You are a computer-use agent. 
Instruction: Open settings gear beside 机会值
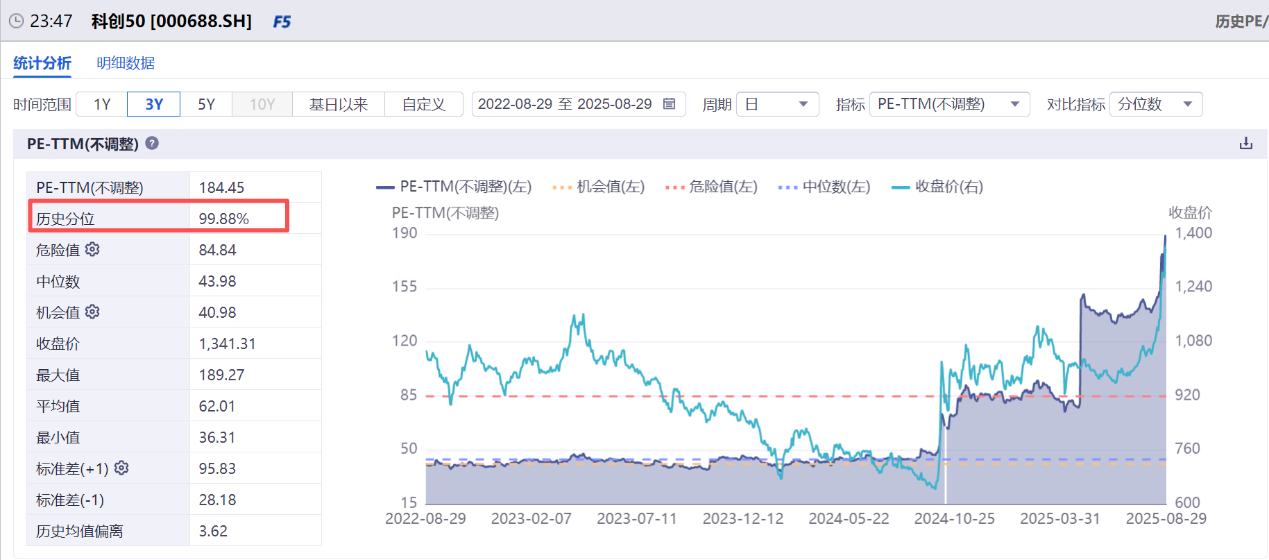[x=93, y=312]
